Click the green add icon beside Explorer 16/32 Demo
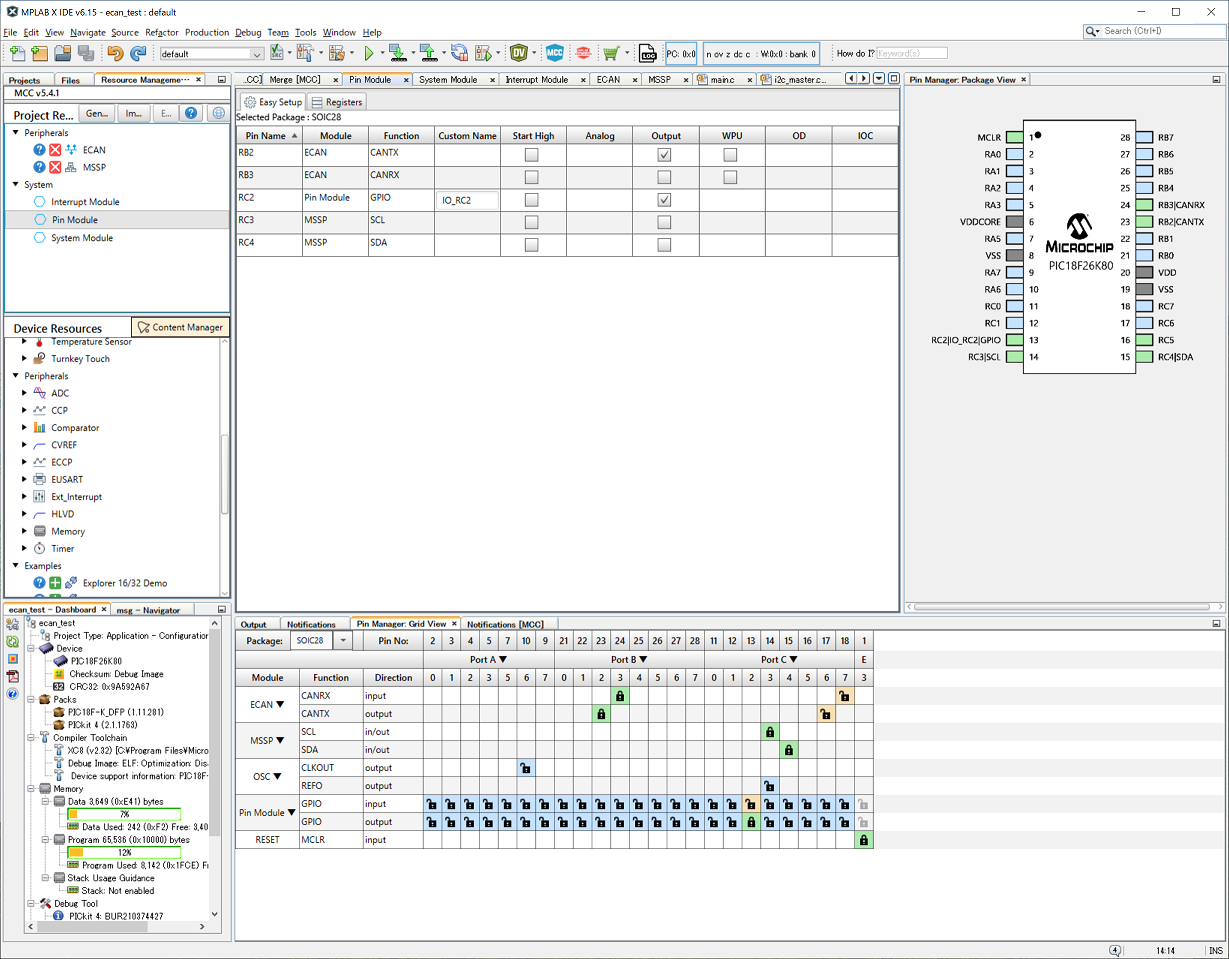Image resolution: width=1229 pixels, height=959 pixels. [56, 583]
